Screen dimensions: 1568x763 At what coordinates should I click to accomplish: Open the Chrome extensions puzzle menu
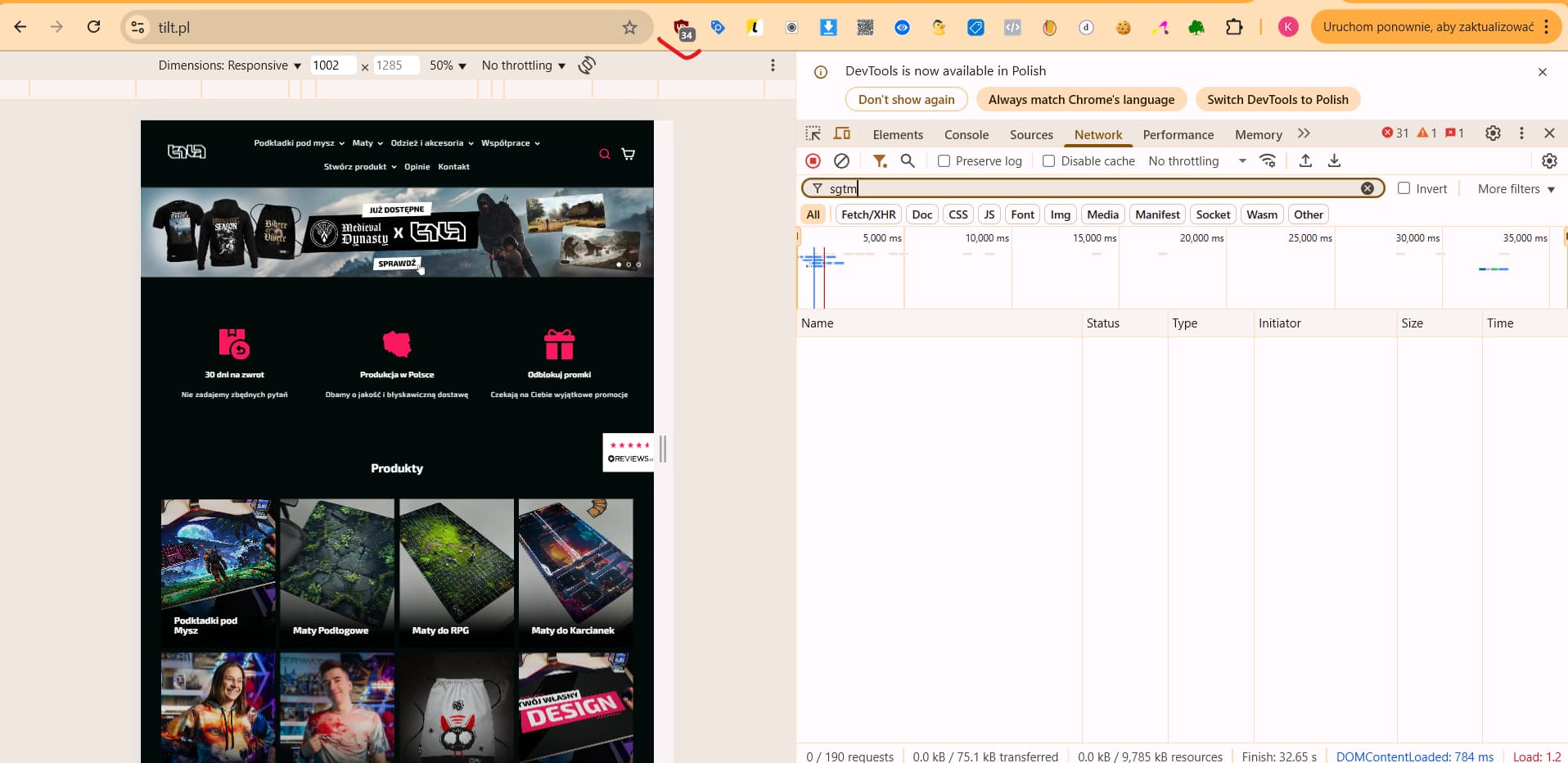point(1234,27)
